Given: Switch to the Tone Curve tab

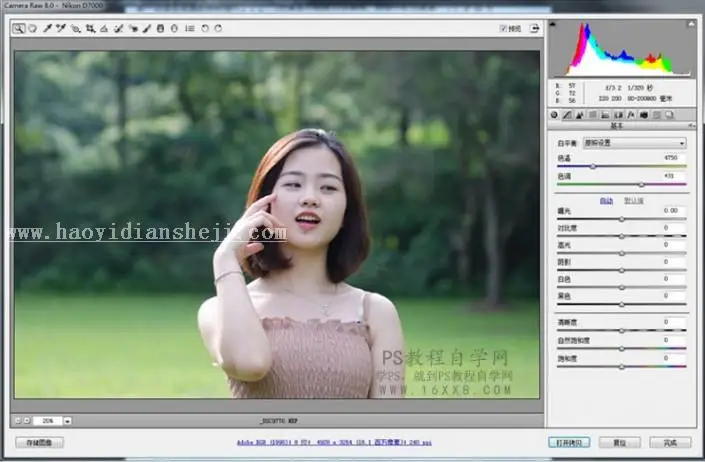Looking at the screenshot, I should [567, 115].
